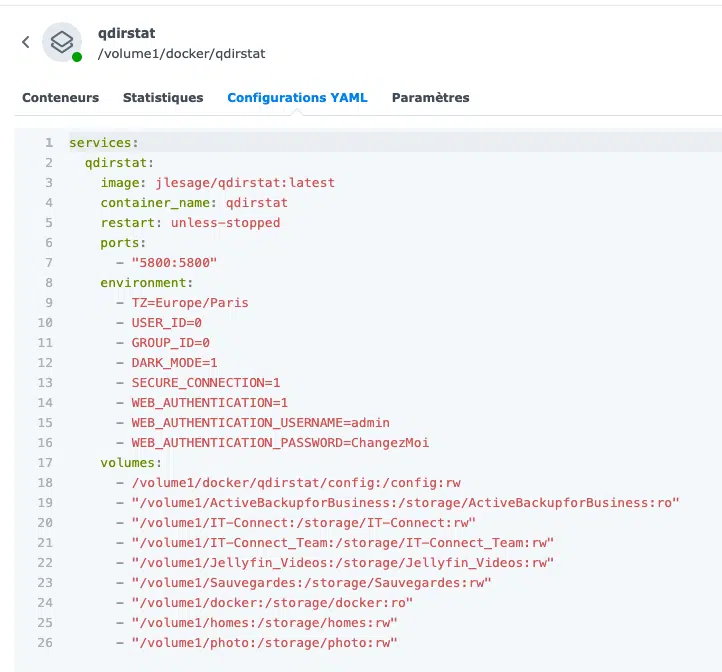
Task: Click the WEB_AUTHENTICATION_USERNAME=admin entry
Action: pyautogui.click(x=260, y=423)
